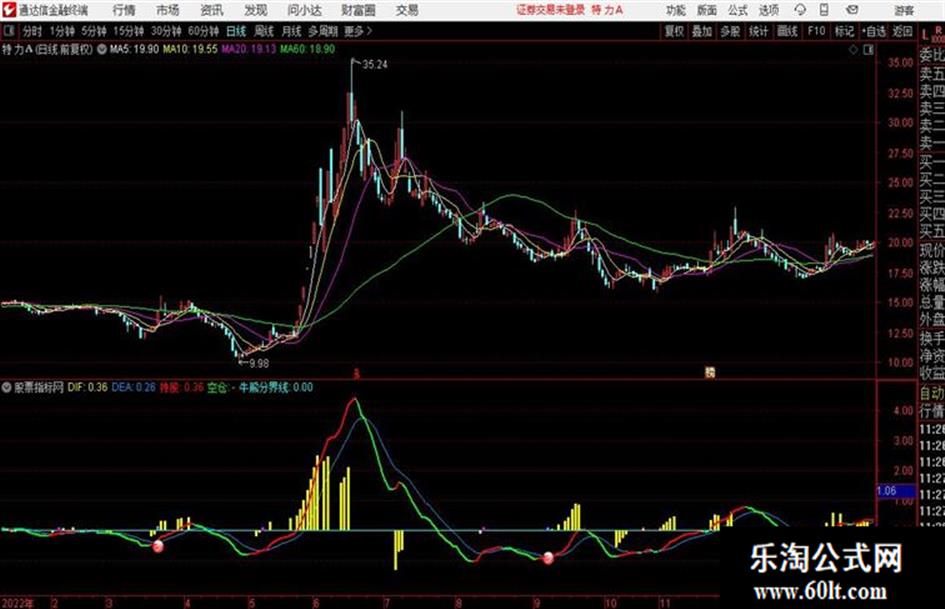The height and width of the screenshot is (609, 945).
Task: Select the 日线 daily period tab
Action: pos(236,31)
